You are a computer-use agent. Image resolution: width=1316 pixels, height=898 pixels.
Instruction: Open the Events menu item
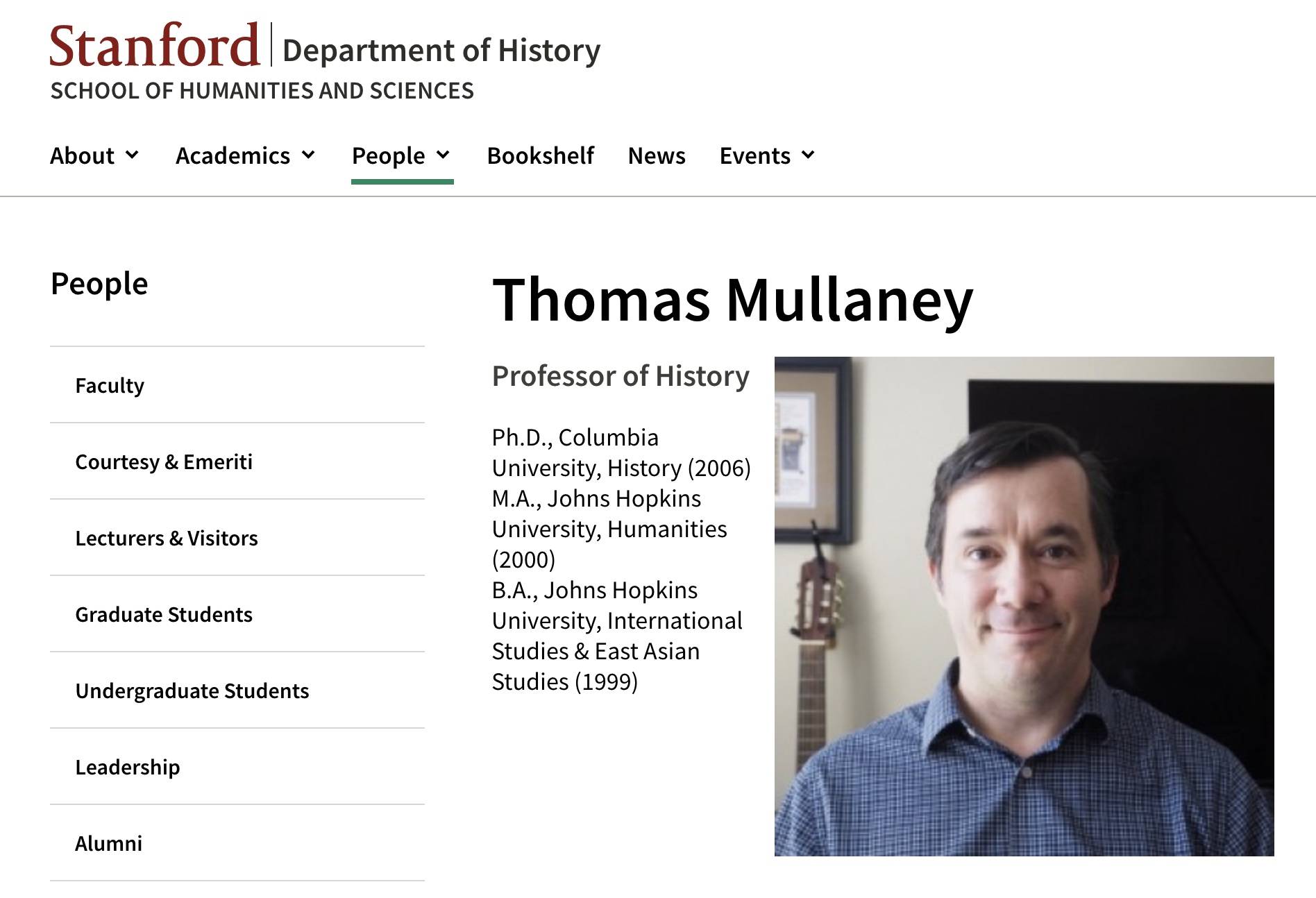[x=754, y=155]
